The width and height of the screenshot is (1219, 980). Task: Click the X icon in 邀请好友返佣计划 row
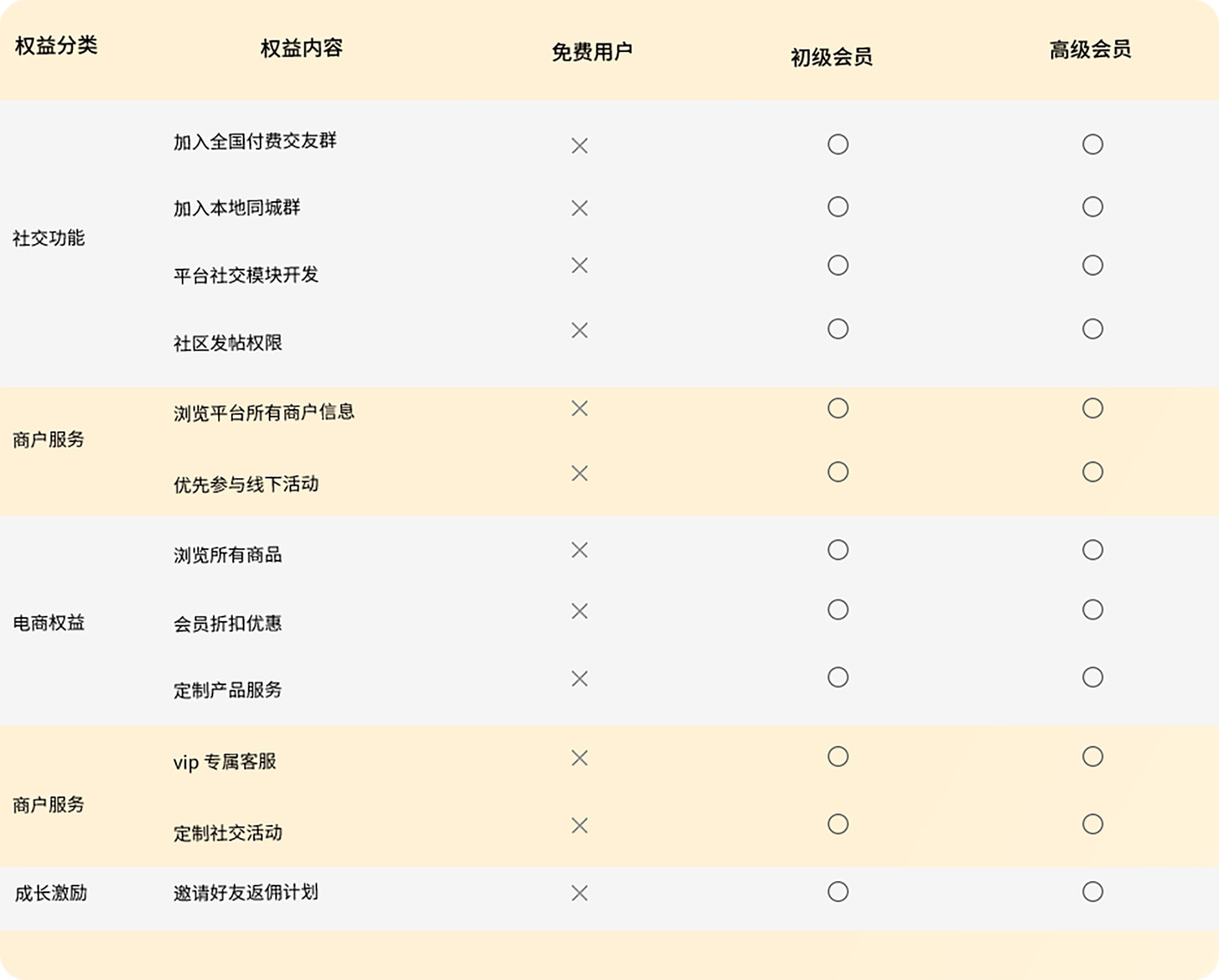coord(579,893)
